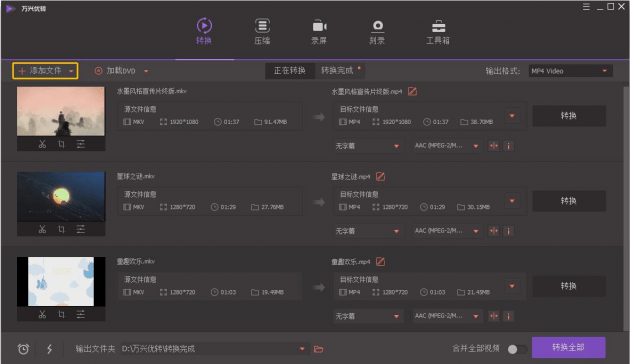The height and width of the screenshot is (364, 630).
Task: Open scheduled task alarm clock icon
Action: coord(23,349)
